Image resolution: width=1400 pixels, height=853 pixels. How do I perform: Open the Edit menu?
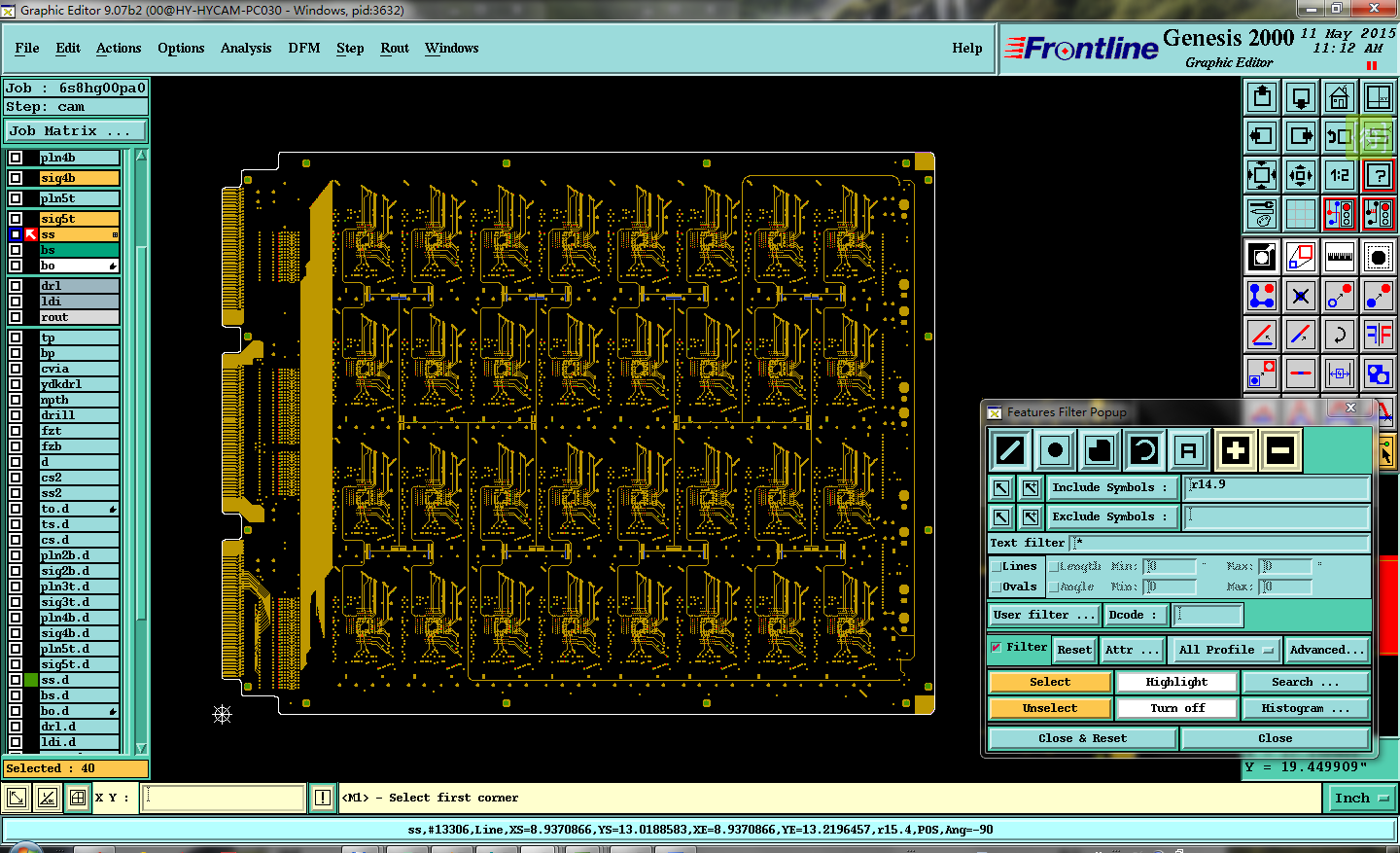coord(68,48)
